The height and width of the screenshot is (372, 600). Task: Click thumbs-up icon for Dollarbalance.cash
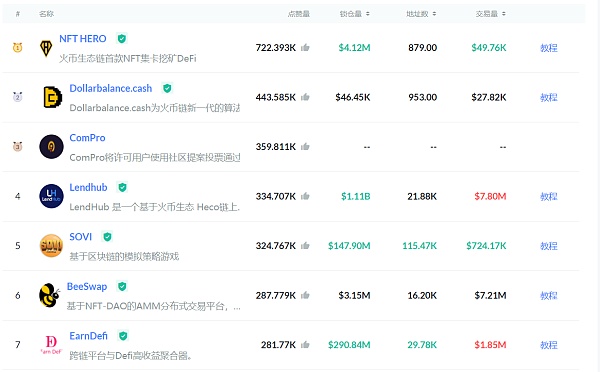point(305,97)
